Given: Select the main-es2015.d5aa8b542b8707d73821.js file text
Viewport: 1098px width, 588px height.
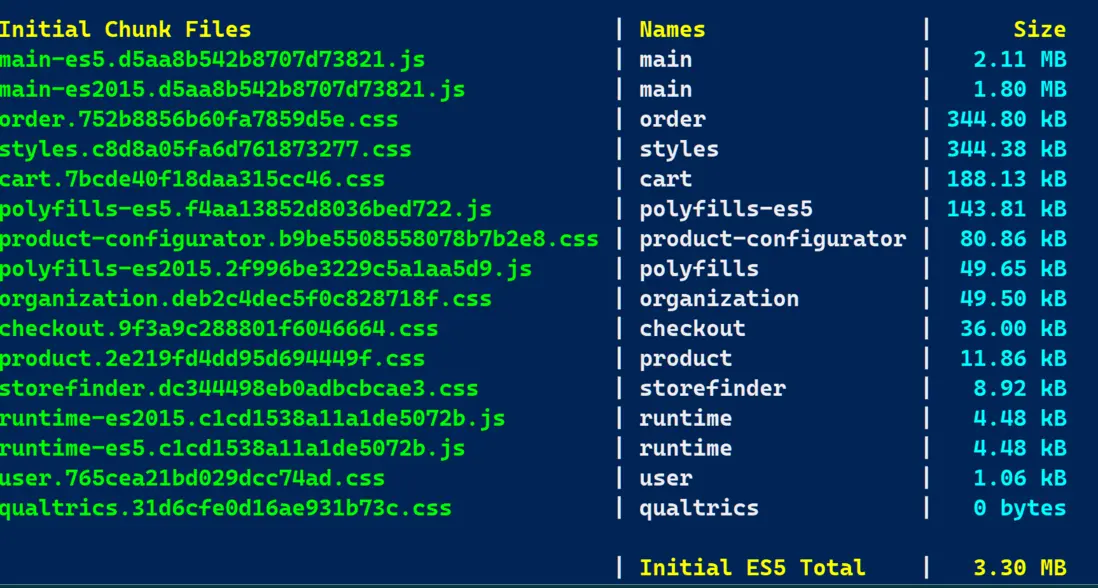Looking at the screenshot, I should [x=232, y=90].
